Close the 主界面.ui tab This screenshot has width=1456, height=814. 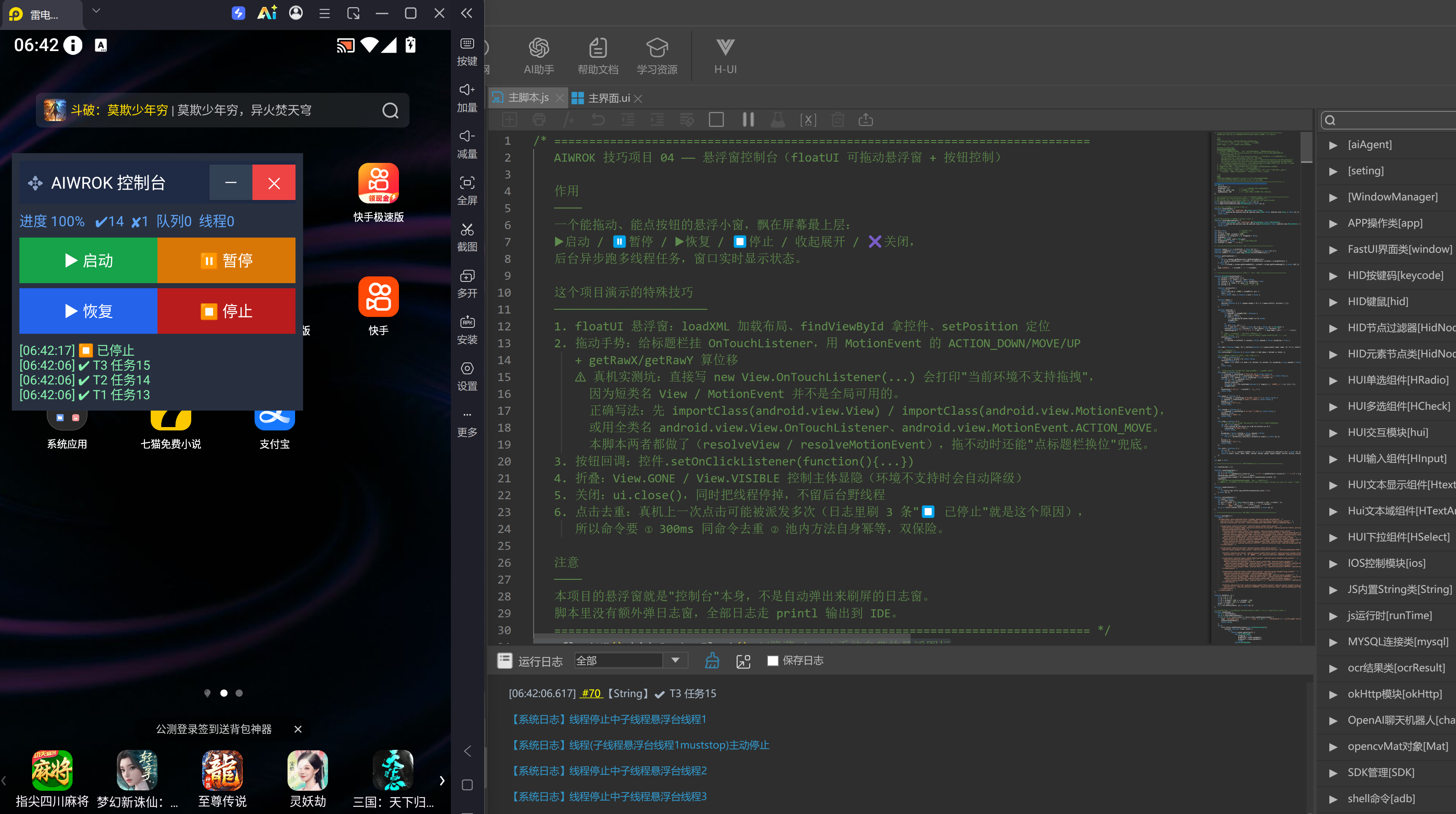click(638, 99)
